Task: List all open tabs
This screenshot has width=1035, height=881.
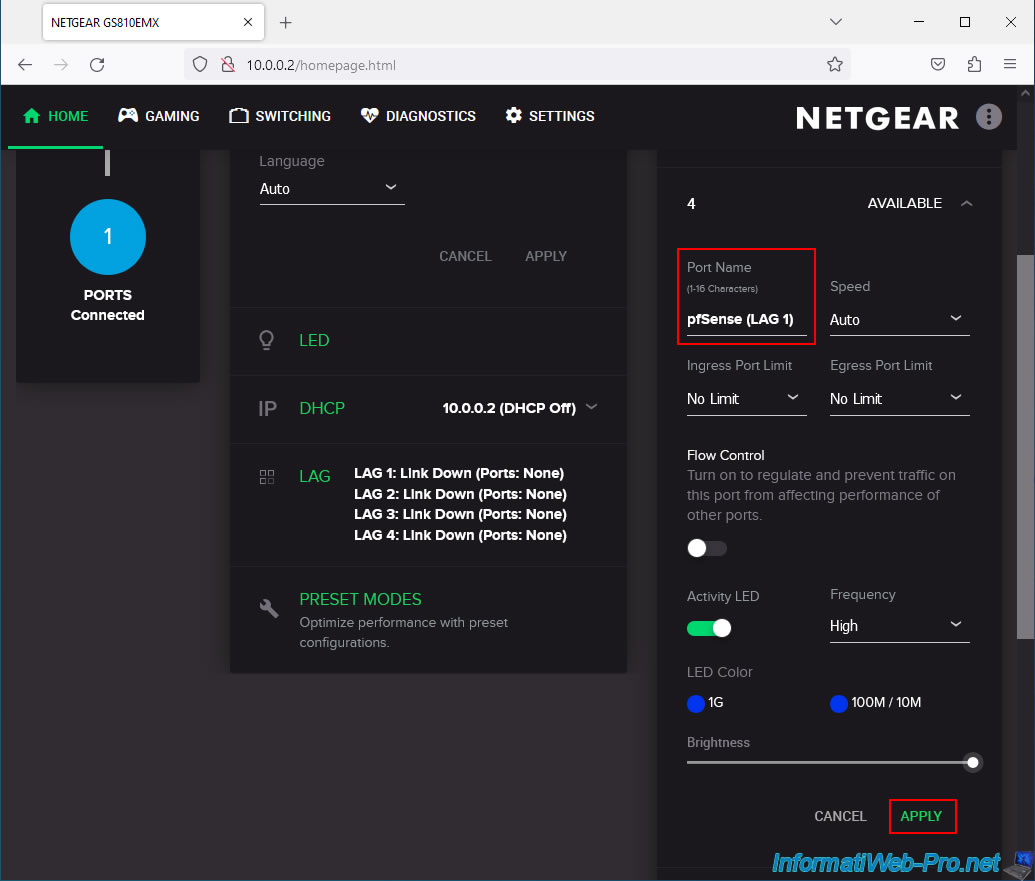Action: point(836,22)
